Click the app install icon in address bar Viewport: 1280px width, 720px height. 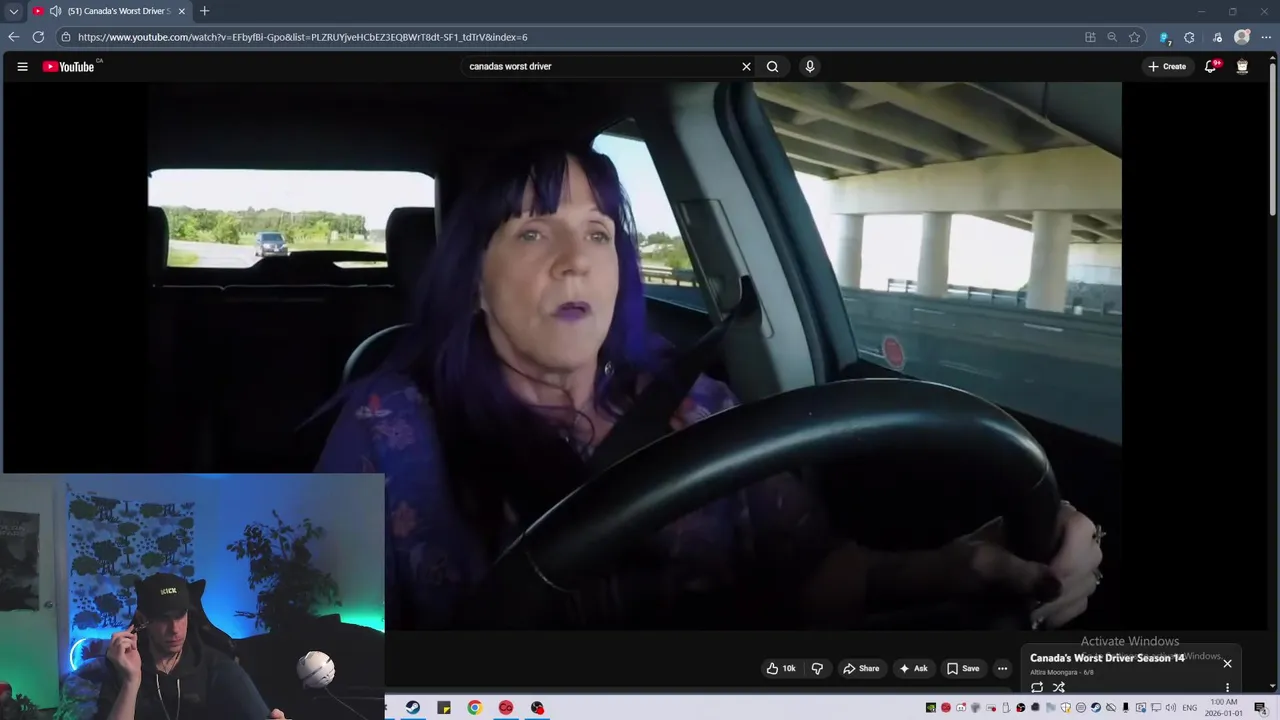pos(1090,37)
